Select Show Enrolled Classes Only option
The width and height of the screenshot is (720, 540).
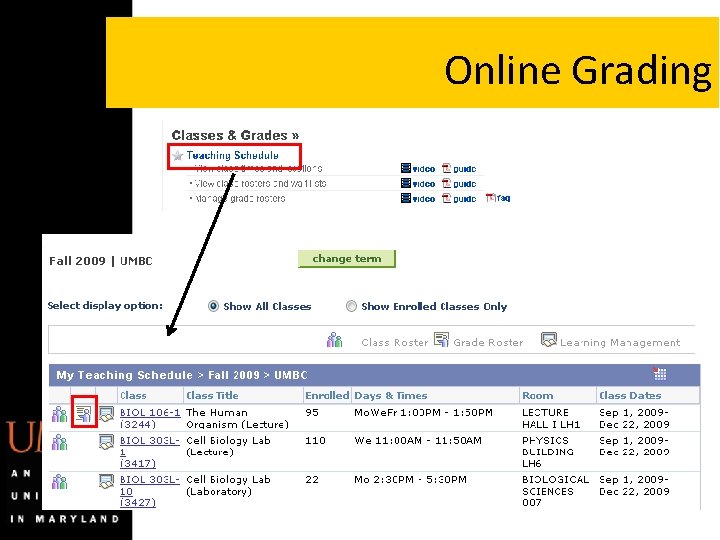click(x=351, y=306)
